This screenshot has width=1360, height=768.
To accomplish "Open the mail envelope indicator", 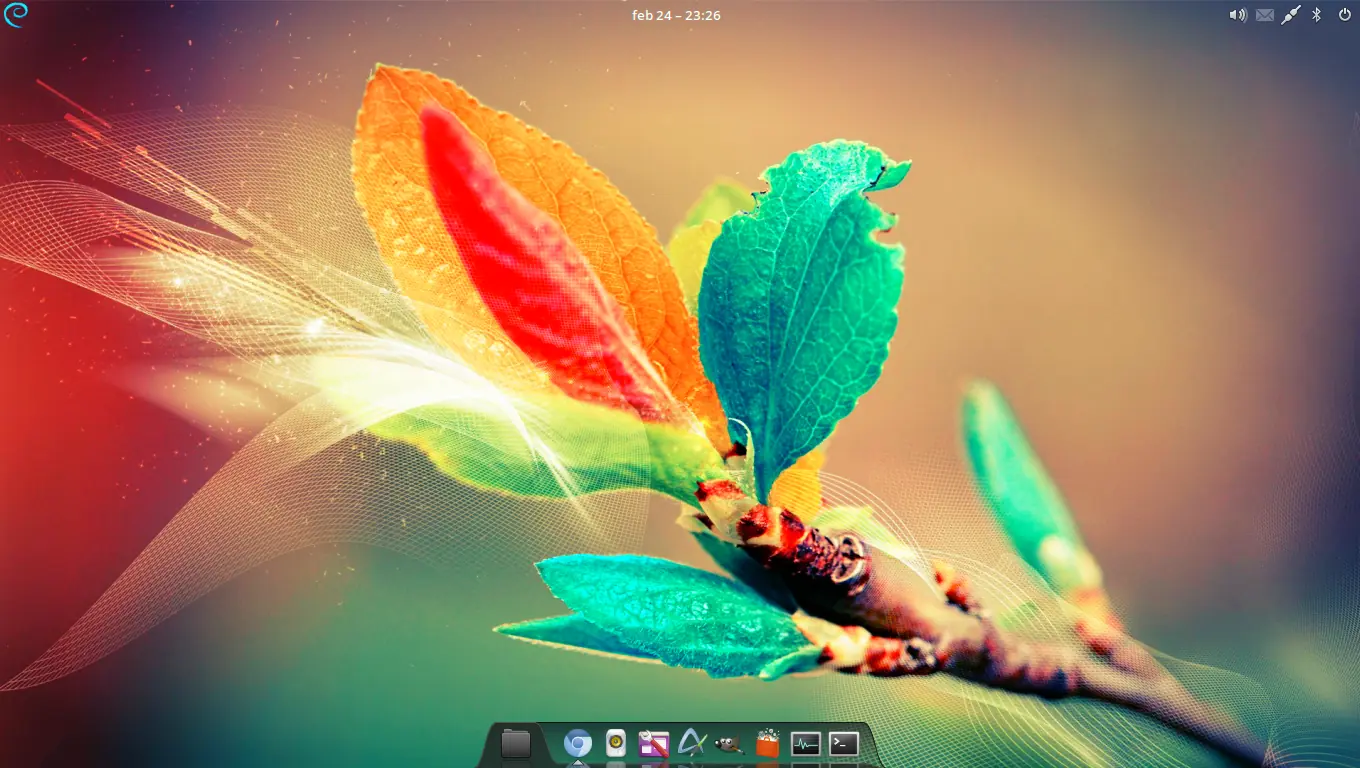I will coord(1264,15).
